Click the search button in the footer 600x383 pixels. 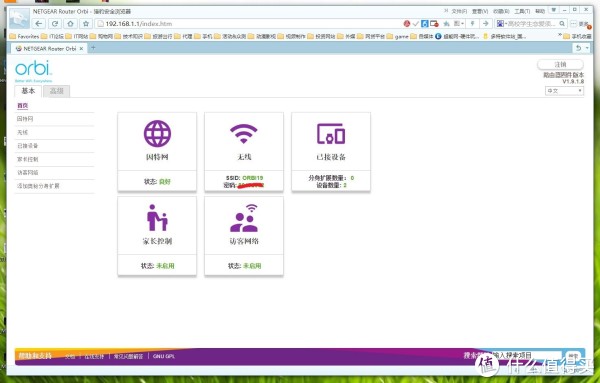(573, 356)
